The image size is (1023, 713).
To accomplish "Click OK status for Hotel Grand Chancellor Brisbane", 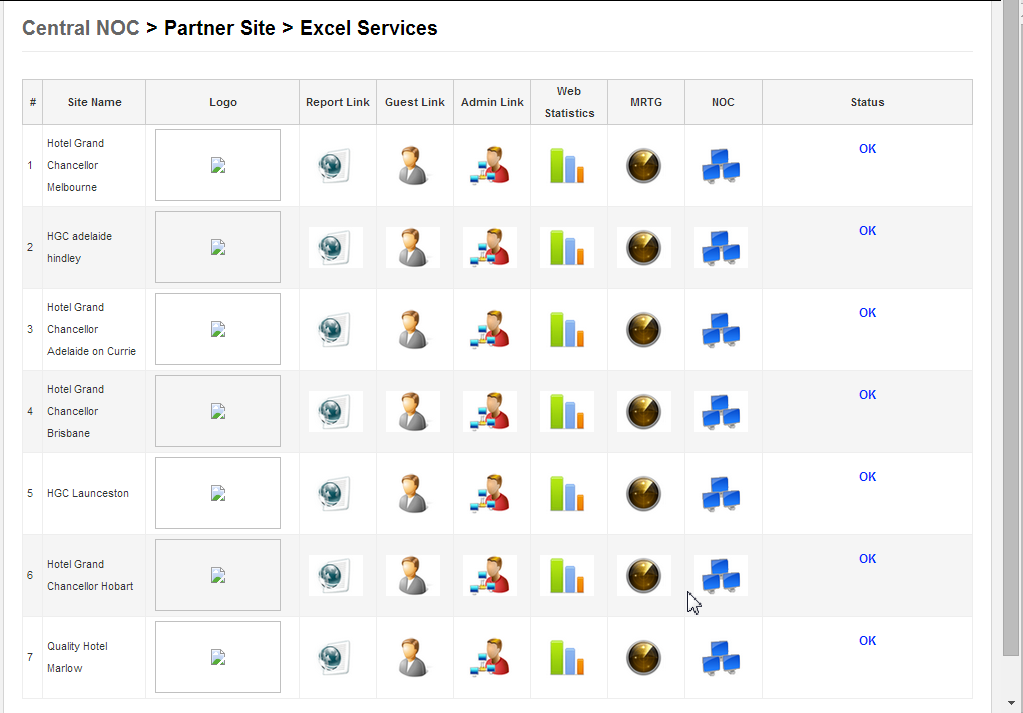I will tap(867, 395).
